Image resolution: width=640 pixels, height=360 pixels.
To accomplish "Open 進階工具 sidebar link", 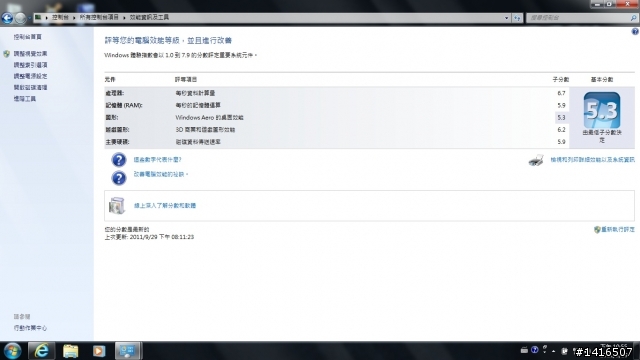I will tap(25, 99).
